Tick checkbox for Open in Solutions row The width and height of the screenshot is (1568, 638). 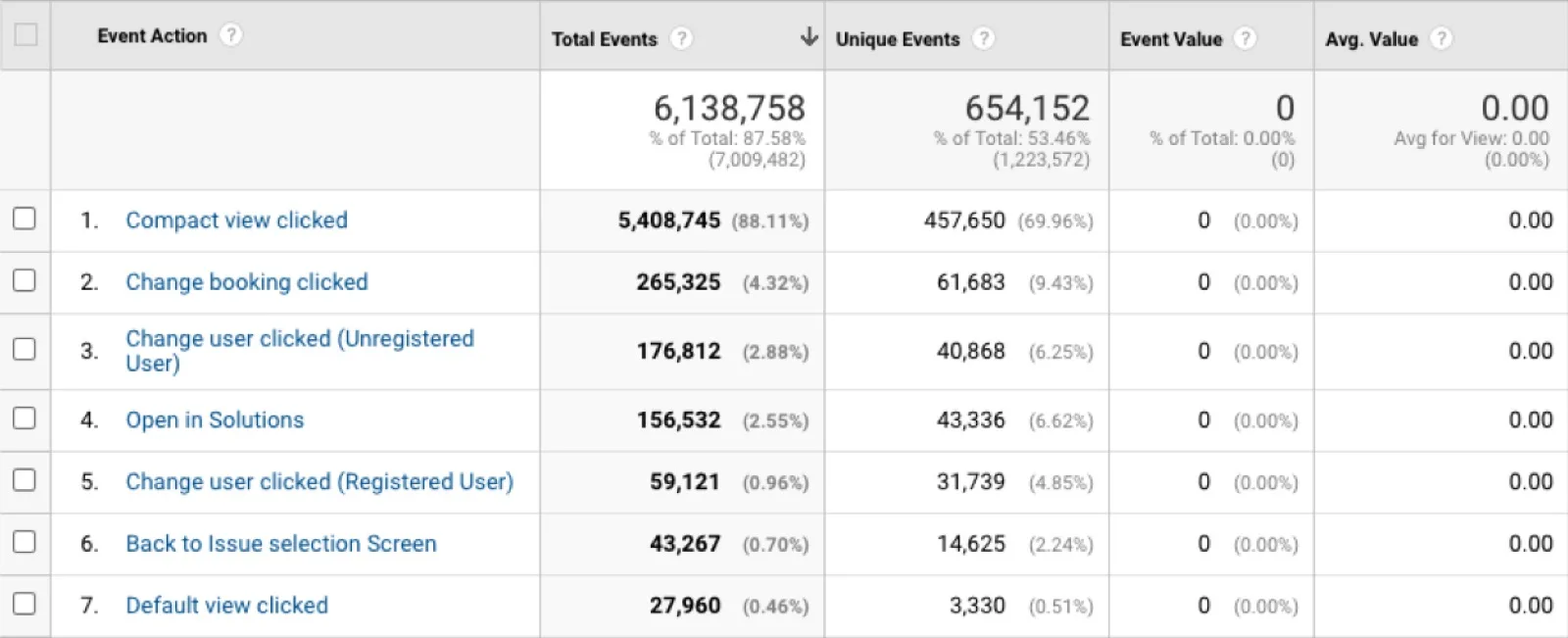pos(24,418)
